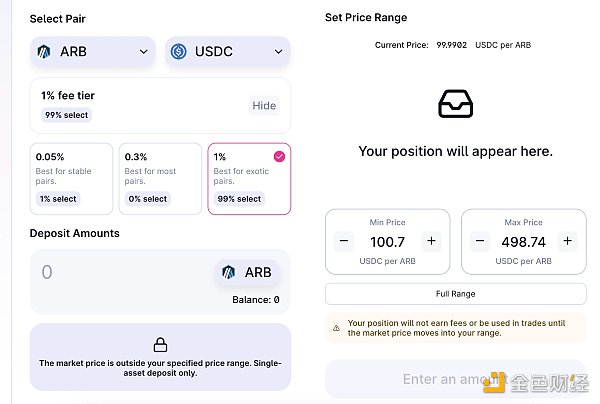Screen dimensions: 600x404
Task: Select the 0.3% most pairs fee tier
Action: pyautogui.click(x=160, y=179)
